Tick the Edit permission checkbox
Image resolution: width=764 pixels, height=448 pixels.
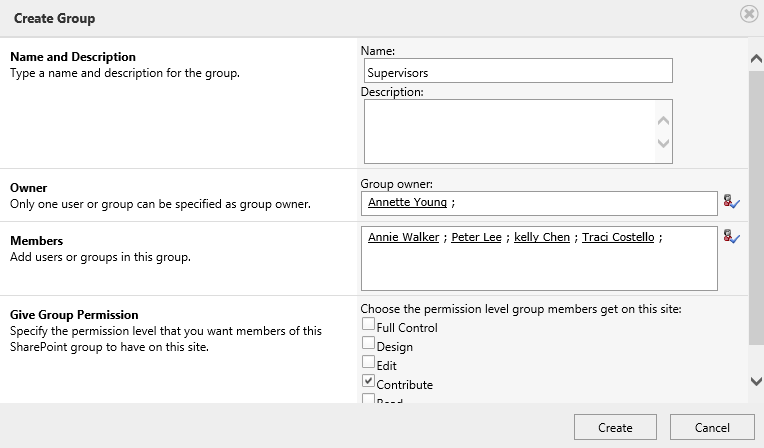pyautogui.click(x=369, y=364)
